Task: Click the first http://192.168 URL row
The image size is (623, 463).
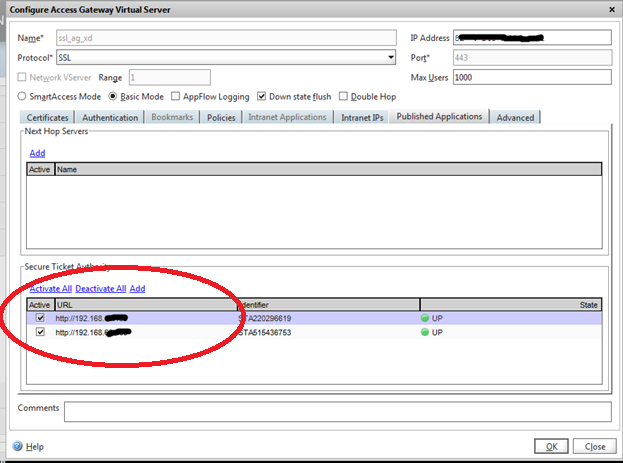Action: tap(92, 318)
